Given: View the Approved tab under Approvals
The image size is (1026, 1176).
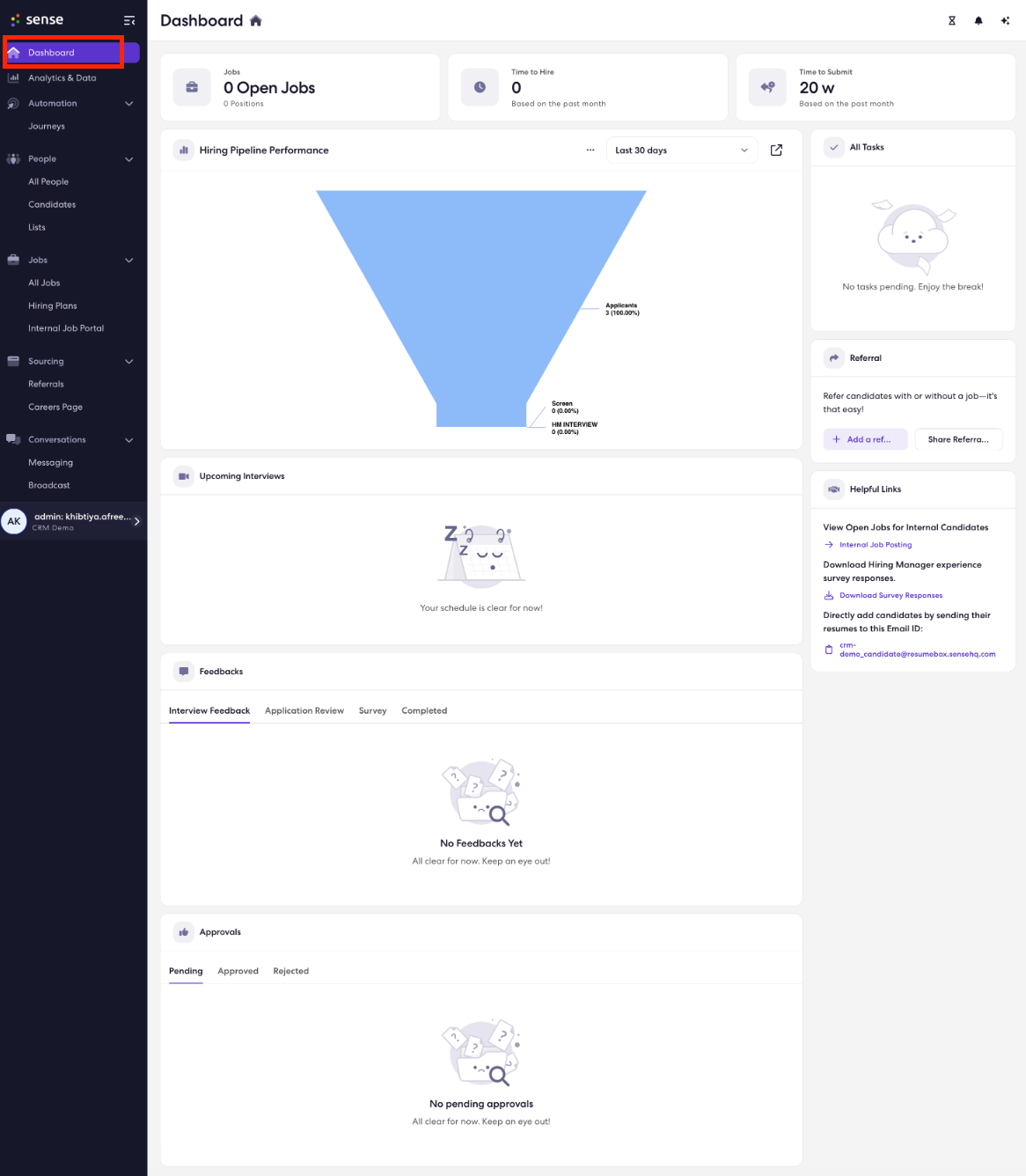Looking at the screenshot, I should click(238, 971).
